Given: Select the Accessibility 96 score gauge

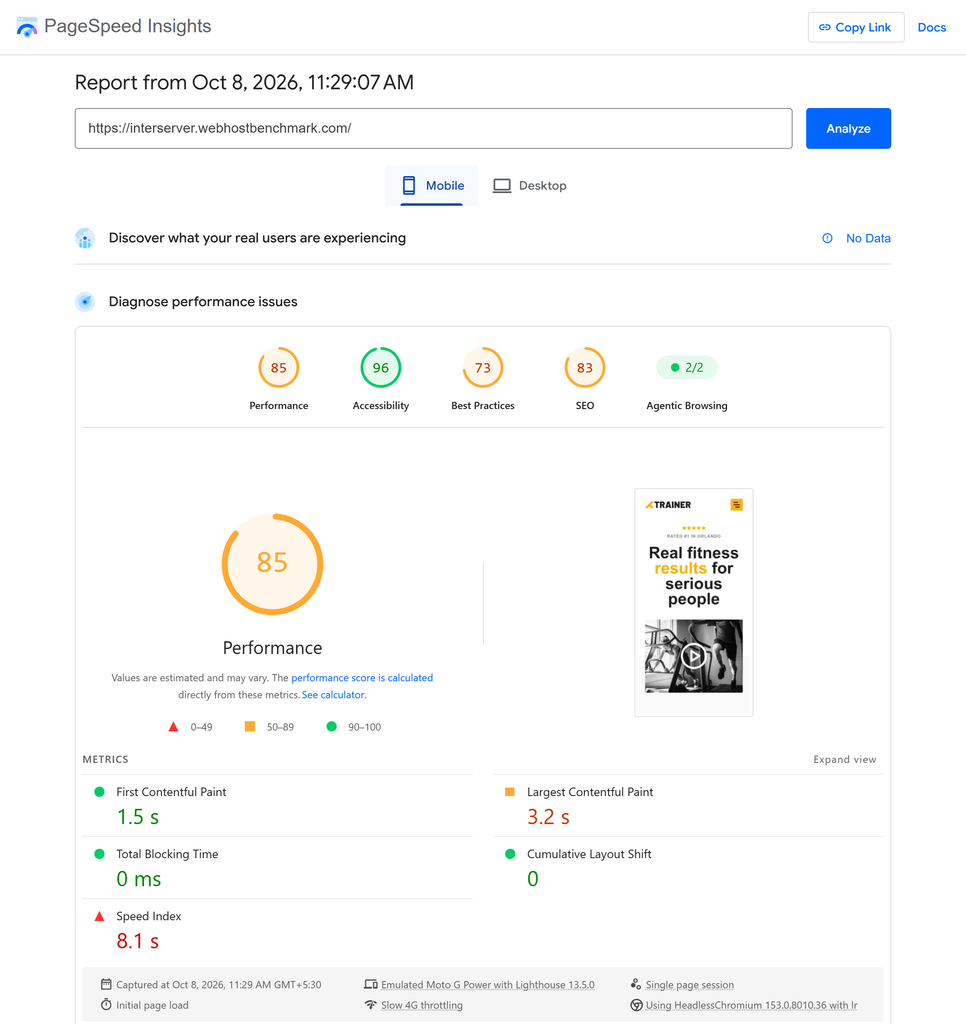Looking at the screenshot, I should tap(381, 368).
